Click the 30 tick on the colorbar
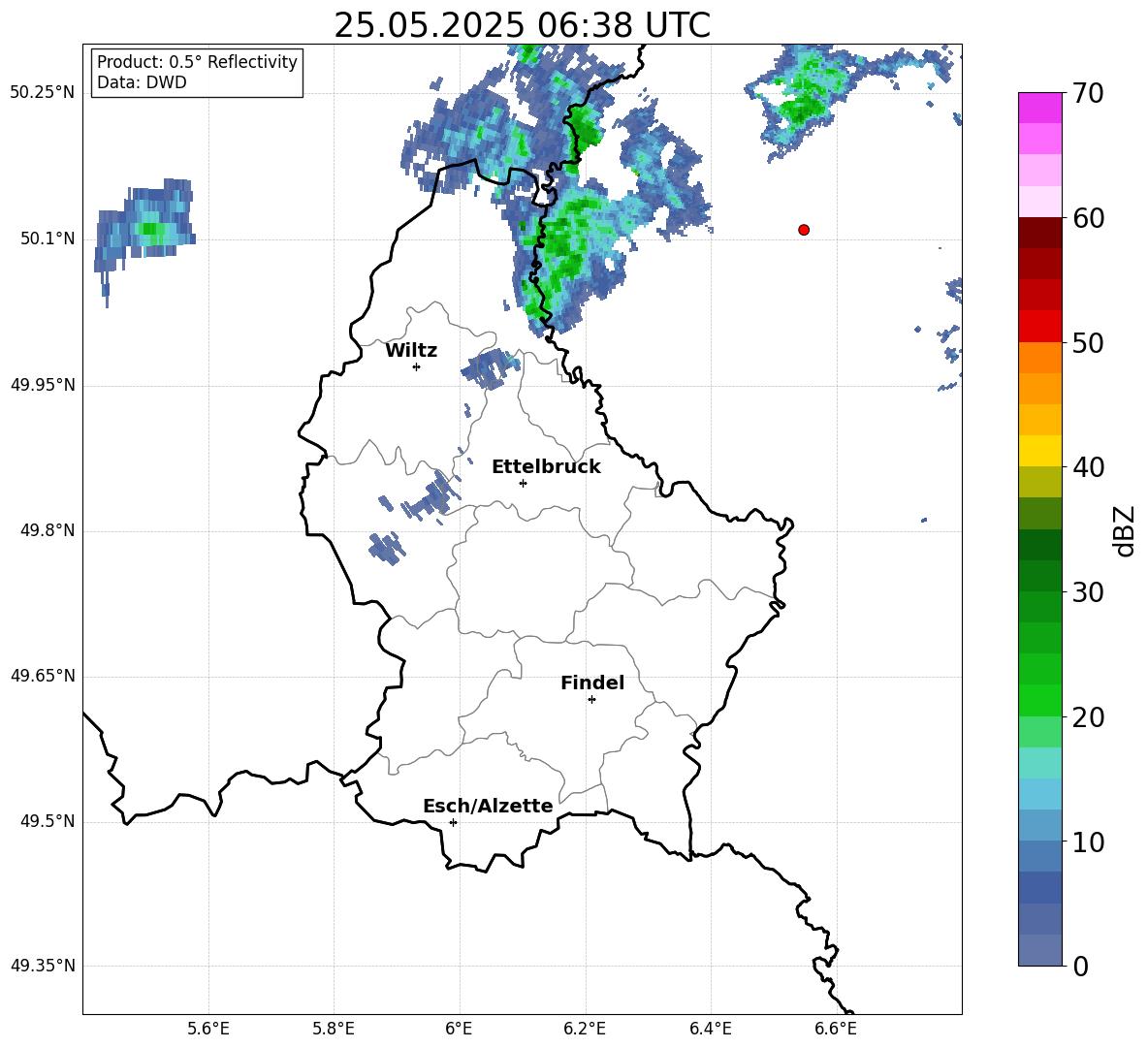The width and height of the screenshot is (1148, 1048). tap(1088, 592)
